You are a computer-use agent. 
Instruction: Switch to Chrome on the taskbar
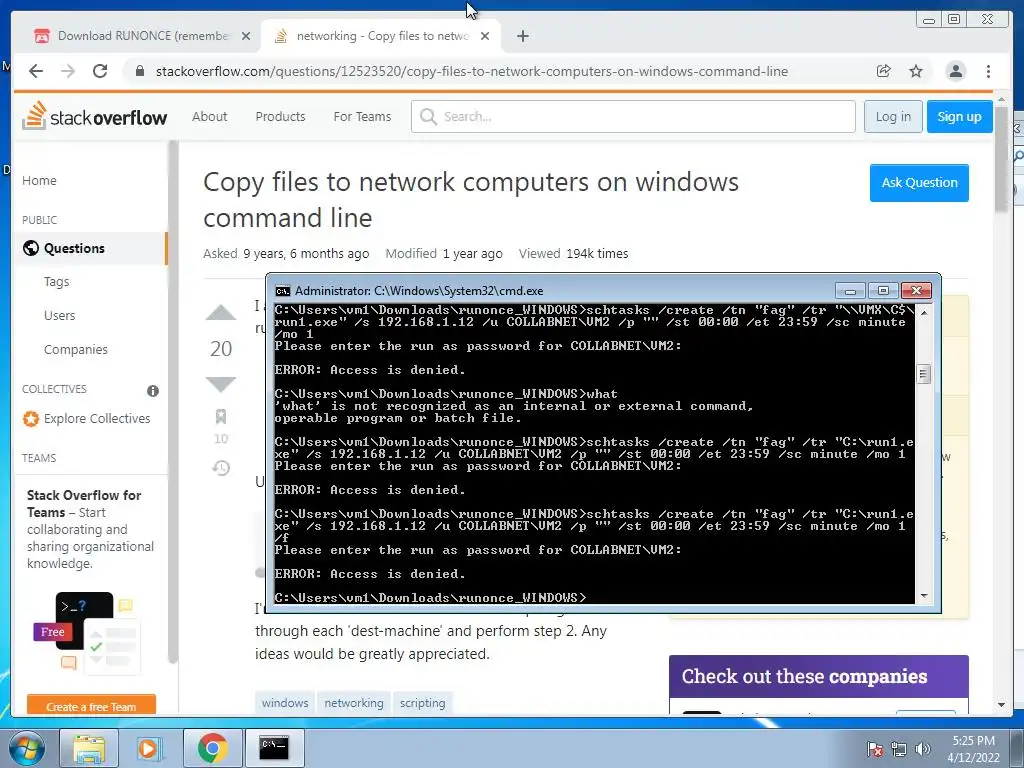pos(212,748)
